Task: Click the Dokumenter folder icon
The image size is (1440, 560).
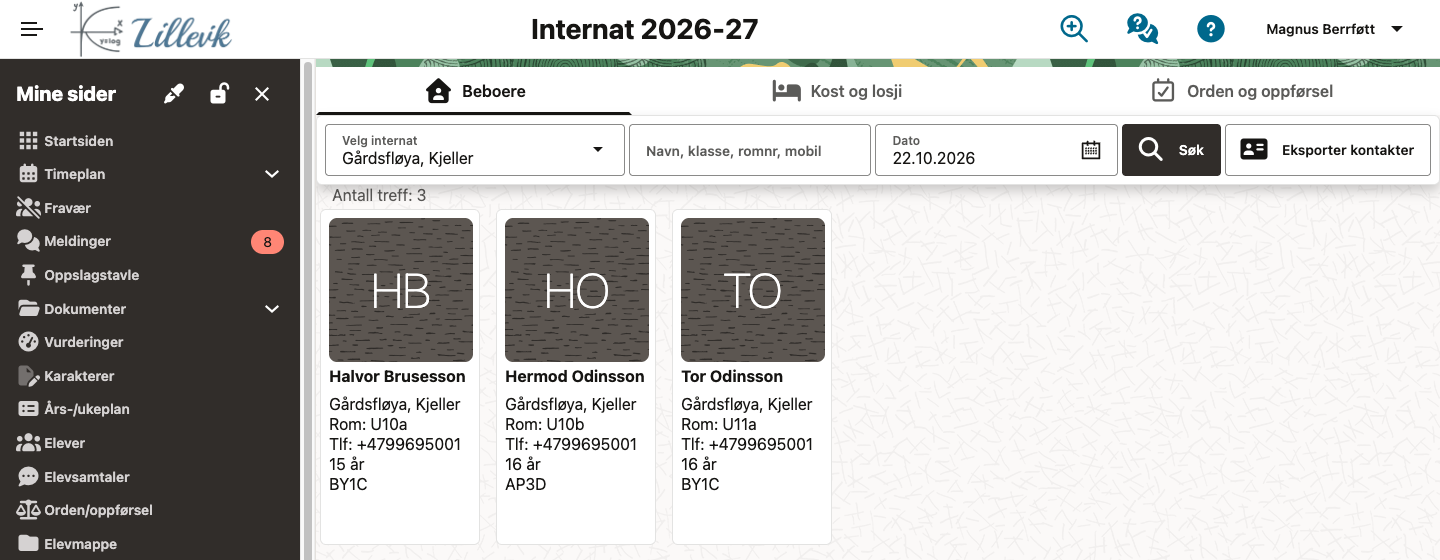Action: coord(28,309)
